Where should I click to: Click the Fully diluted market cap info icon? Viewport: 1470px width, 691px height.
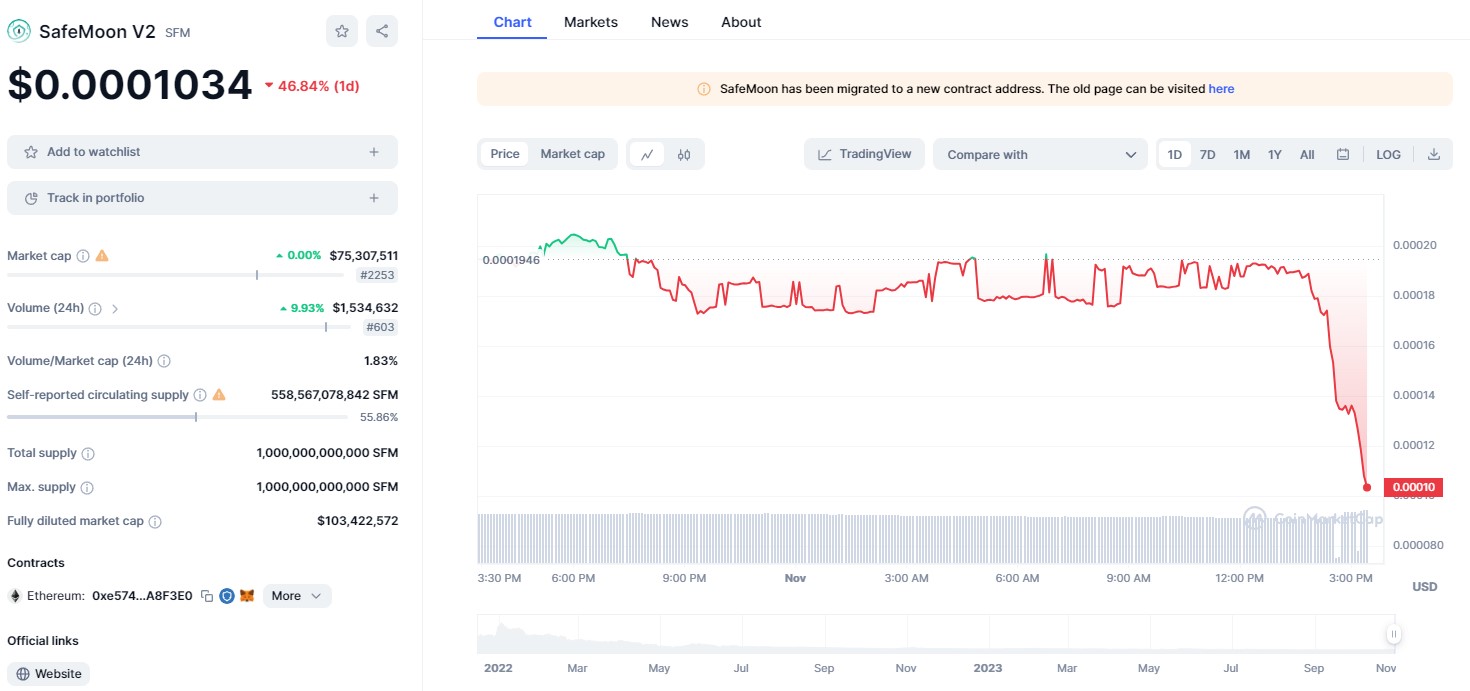click(155, 522)
